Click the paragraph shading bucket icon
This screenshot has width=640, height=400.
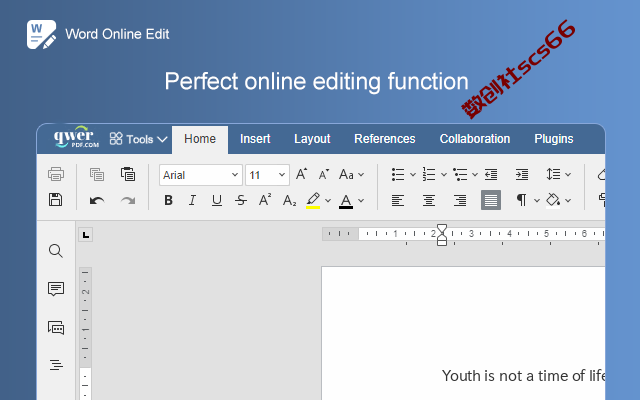[553, 200]
